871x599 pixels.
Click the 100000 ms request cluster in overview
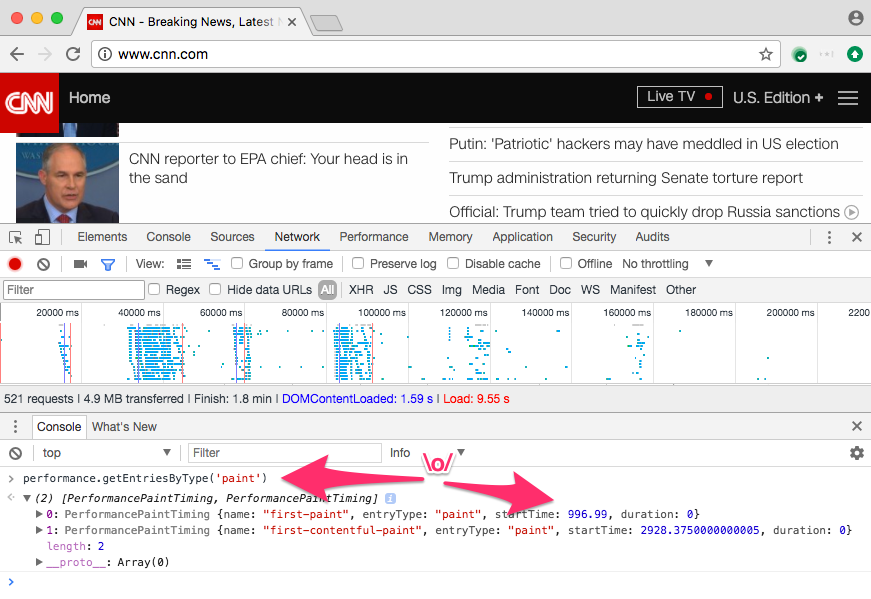coord(354,353)
